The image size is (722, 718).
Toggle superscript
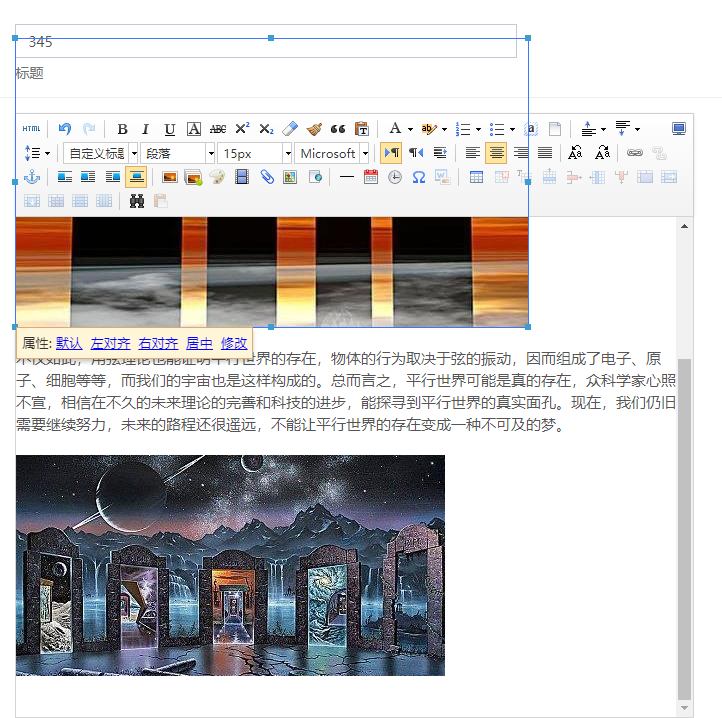pos(242,129)
